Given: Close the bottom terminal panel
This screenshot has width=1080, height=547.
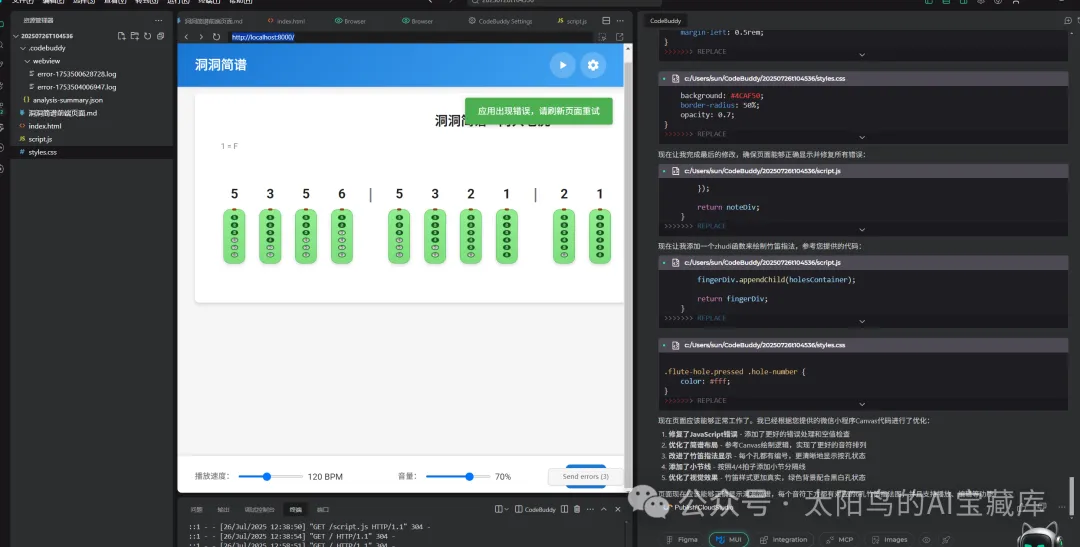Looking at the screenshot, I should click(x=618, y=509).
